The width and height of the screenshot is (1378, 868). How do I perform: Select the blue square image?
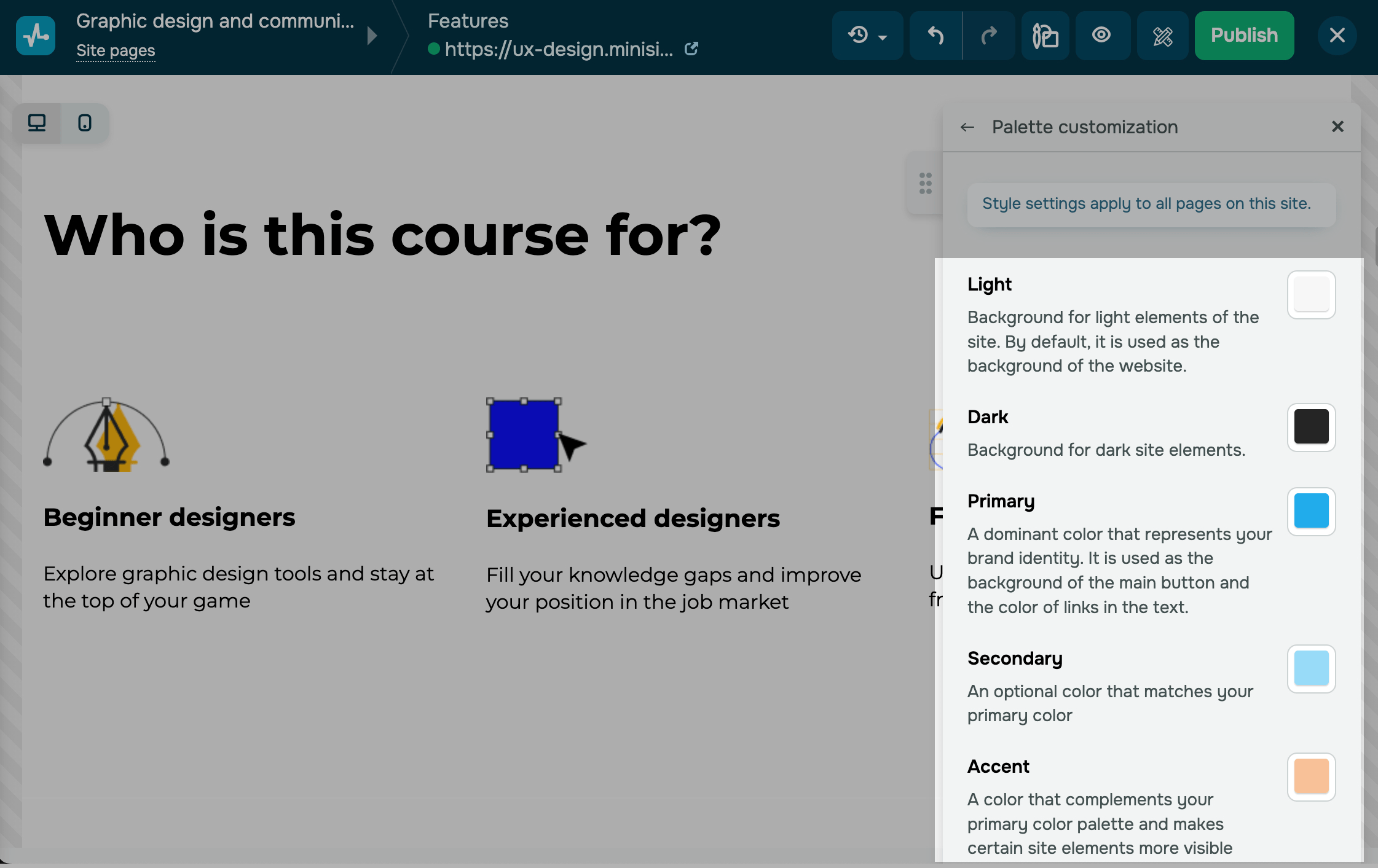(524, 435)
